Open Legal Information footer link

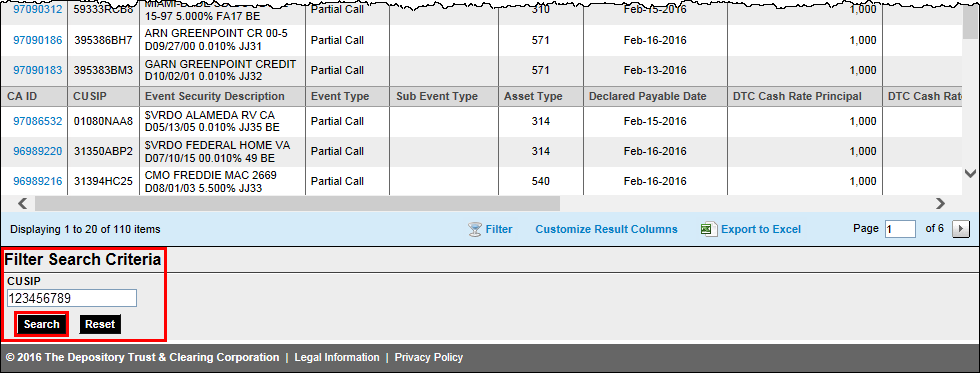[x=337, y=357]
